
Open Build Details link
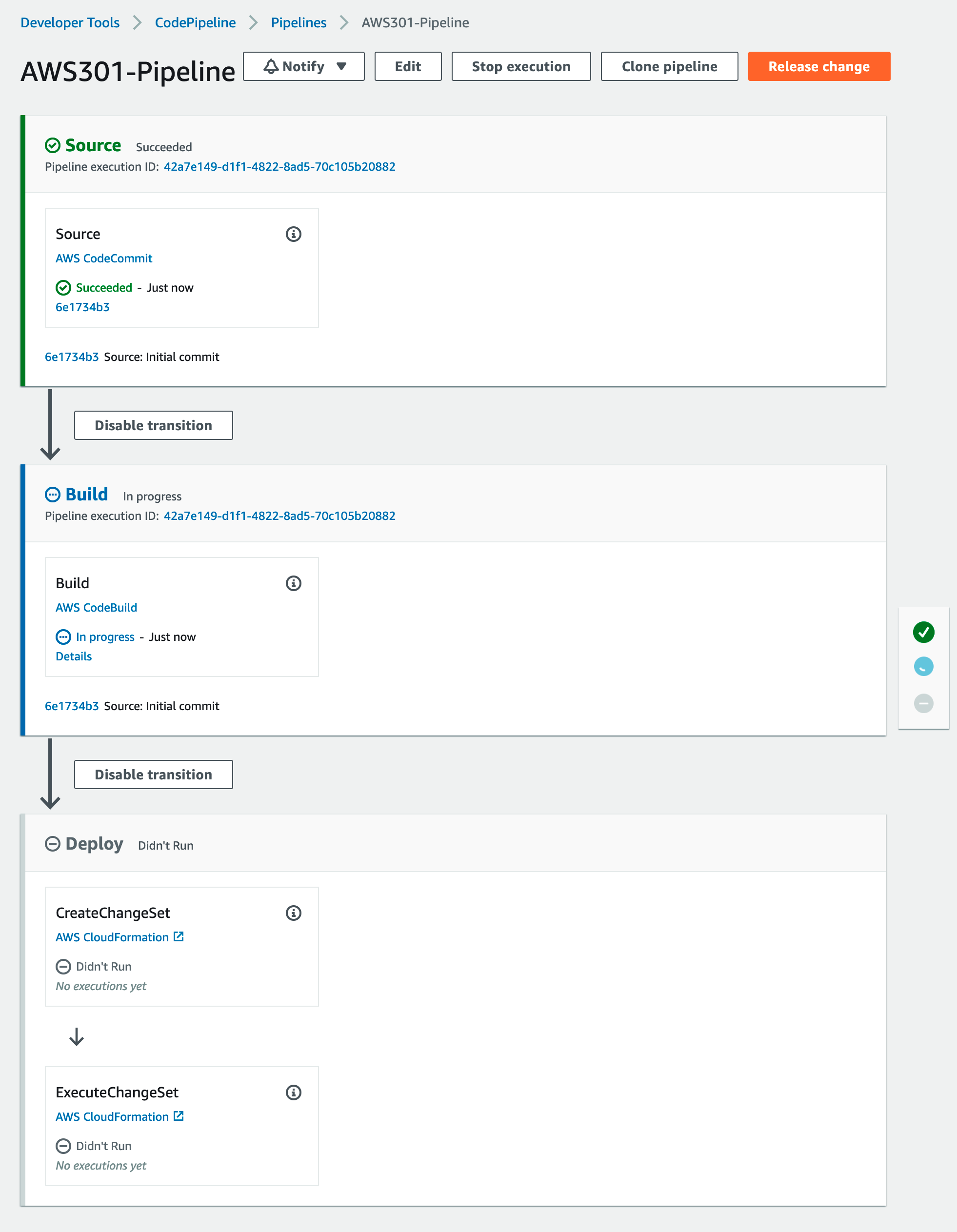pos(74,656)
